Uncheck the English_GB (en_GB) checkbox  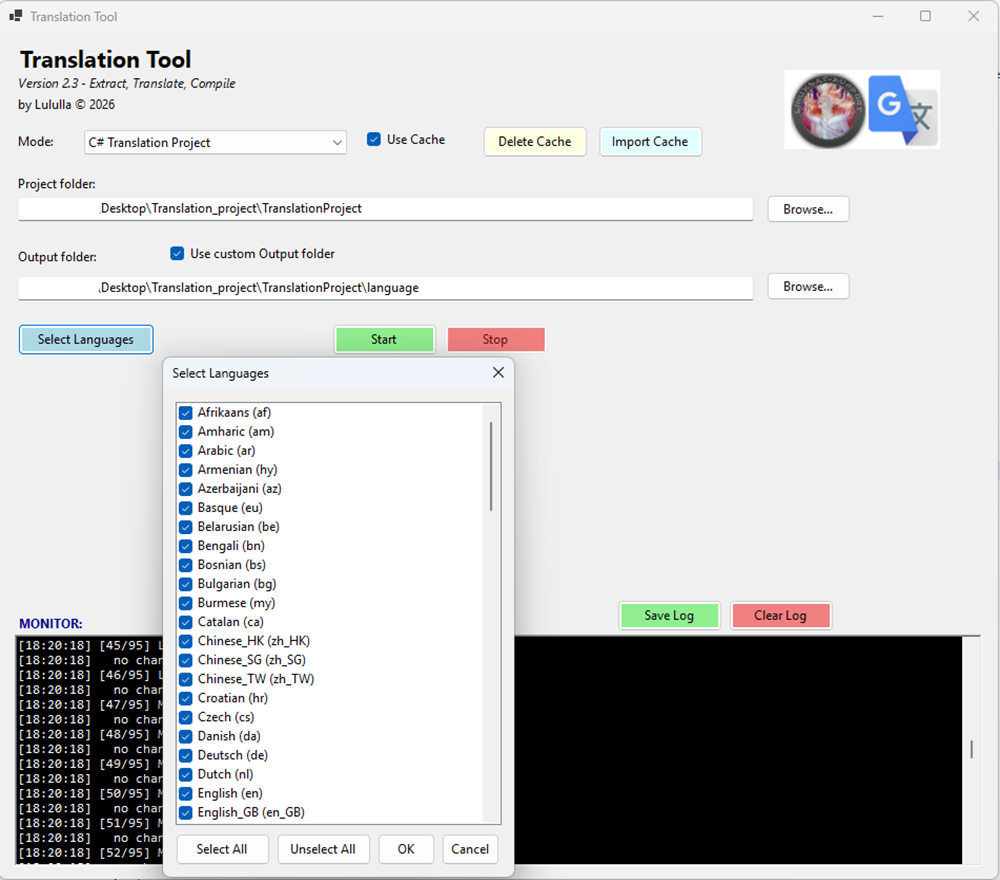[186, 812]
